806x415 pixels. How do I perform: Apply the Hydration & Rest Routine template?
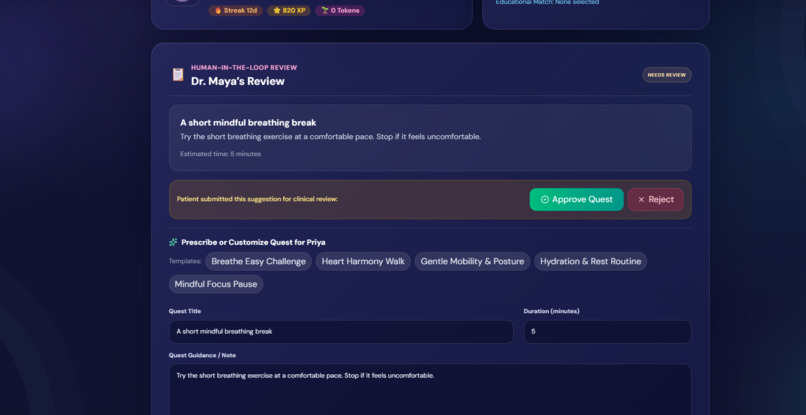point(591,261)
